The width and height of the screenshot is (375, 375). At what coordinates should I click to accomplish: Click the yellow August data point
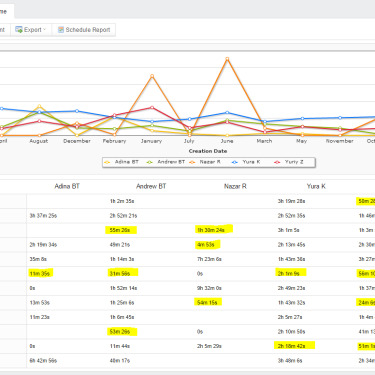39,106
